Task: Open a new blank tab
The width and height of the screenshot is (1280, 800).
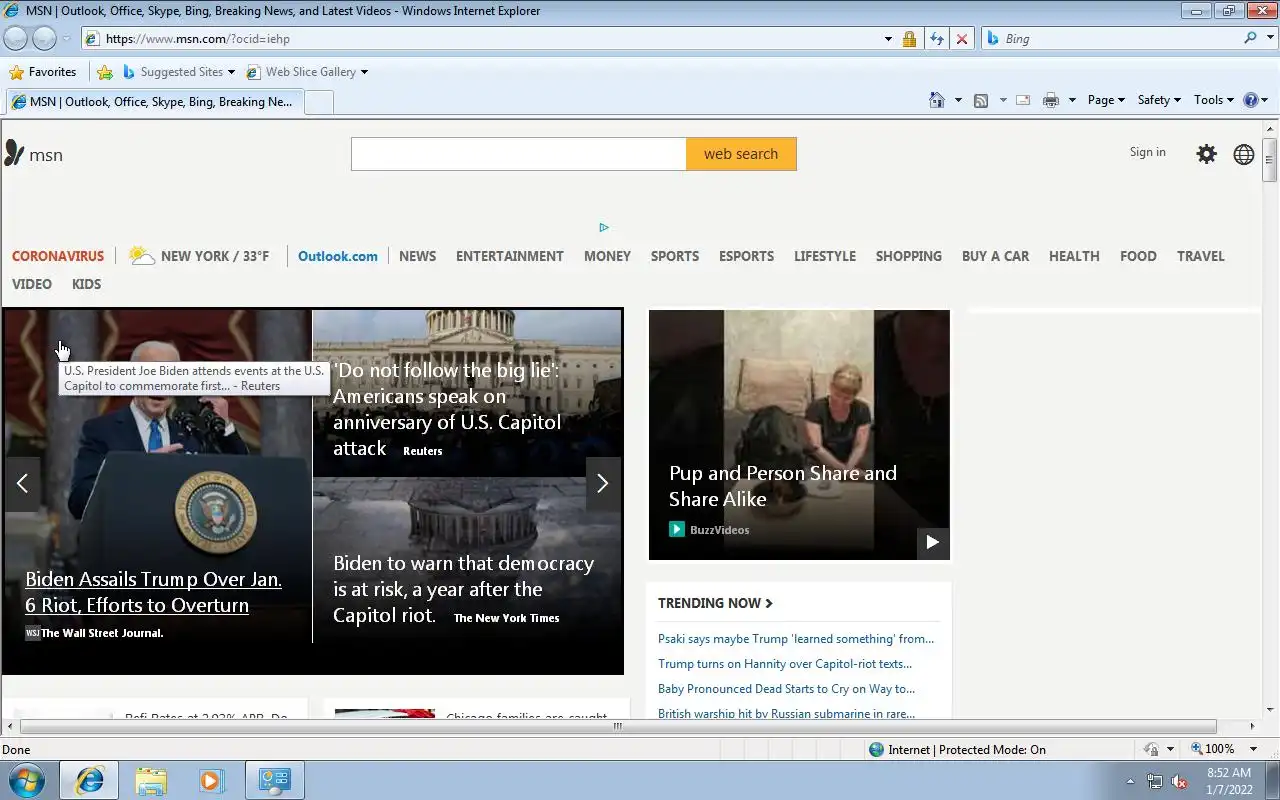Action: 319,102
